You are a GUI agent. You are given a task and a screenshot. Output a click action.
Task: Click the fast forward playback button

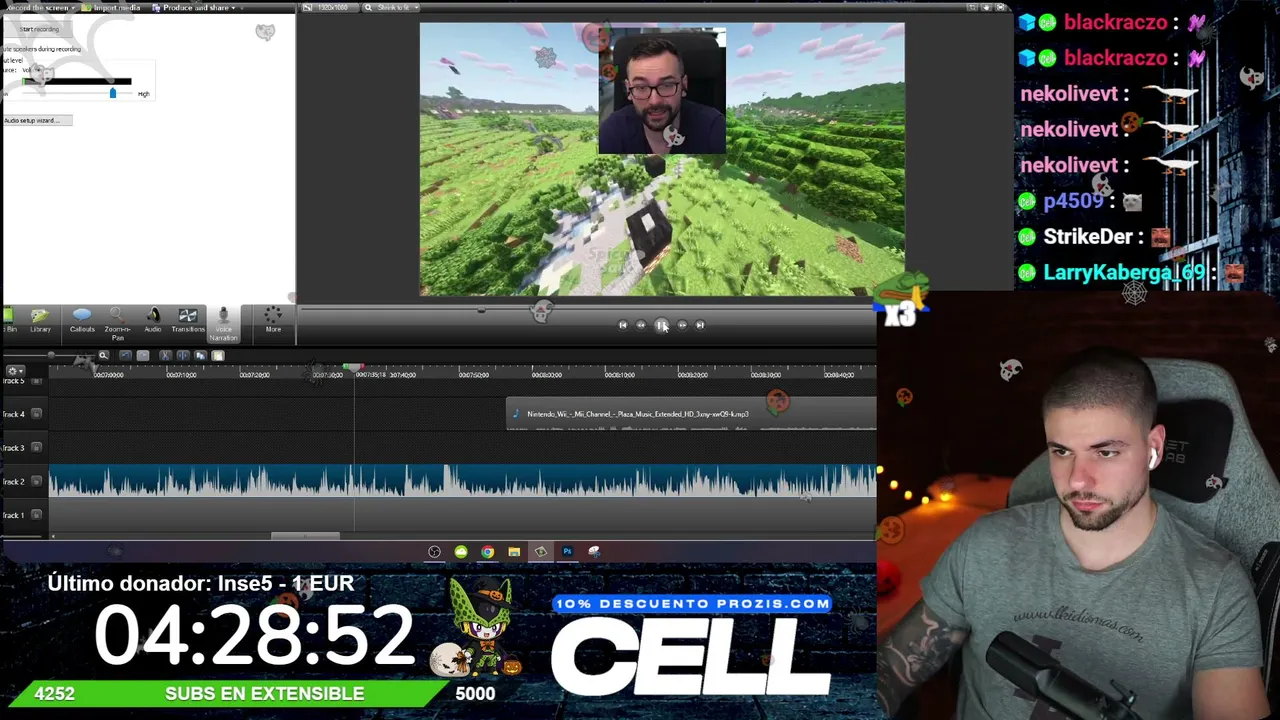682,325
